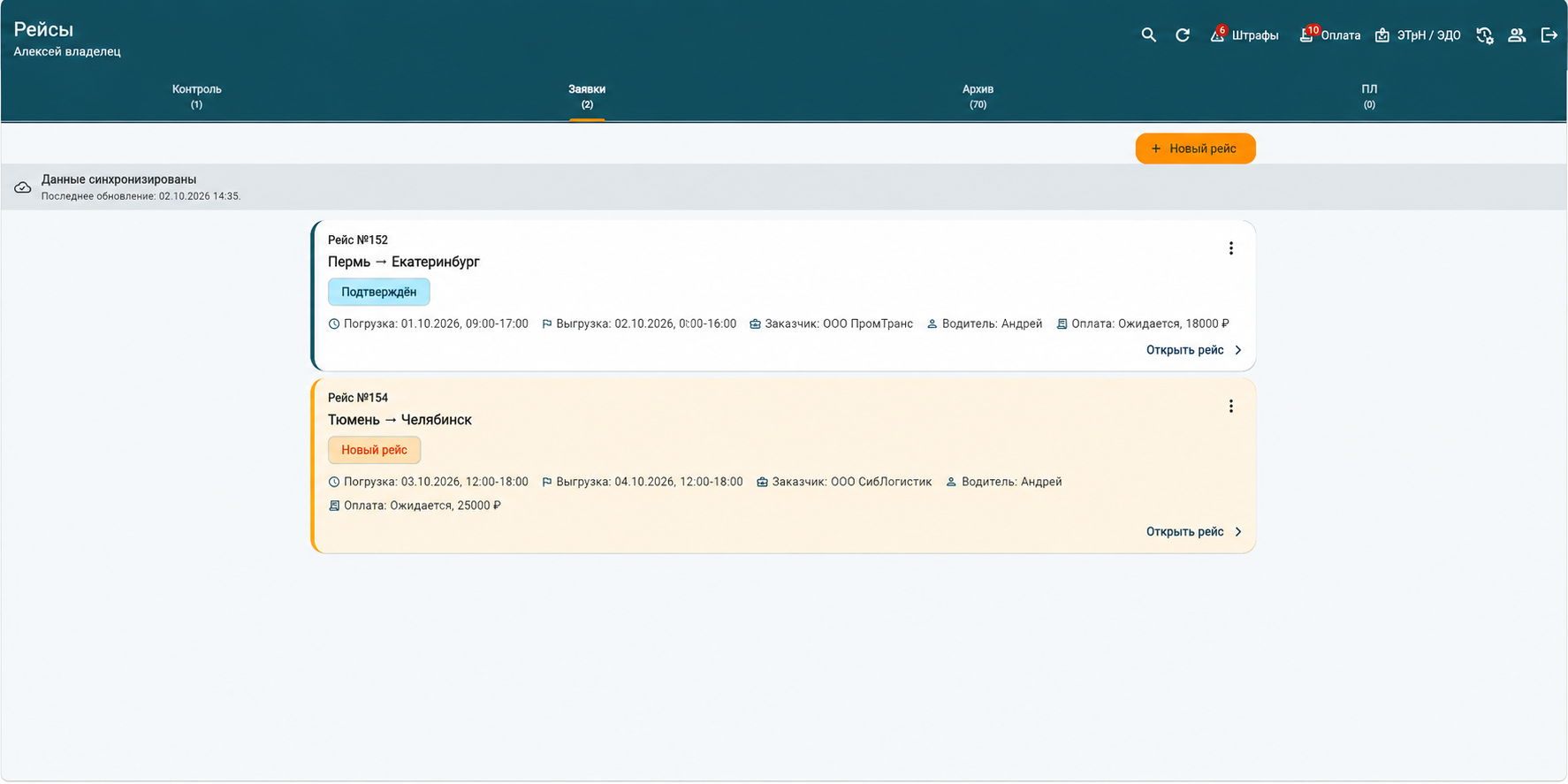Open the history settings clock-gear icon
This screenshot has height=784, width=1568.
[x=1485, y=35]
